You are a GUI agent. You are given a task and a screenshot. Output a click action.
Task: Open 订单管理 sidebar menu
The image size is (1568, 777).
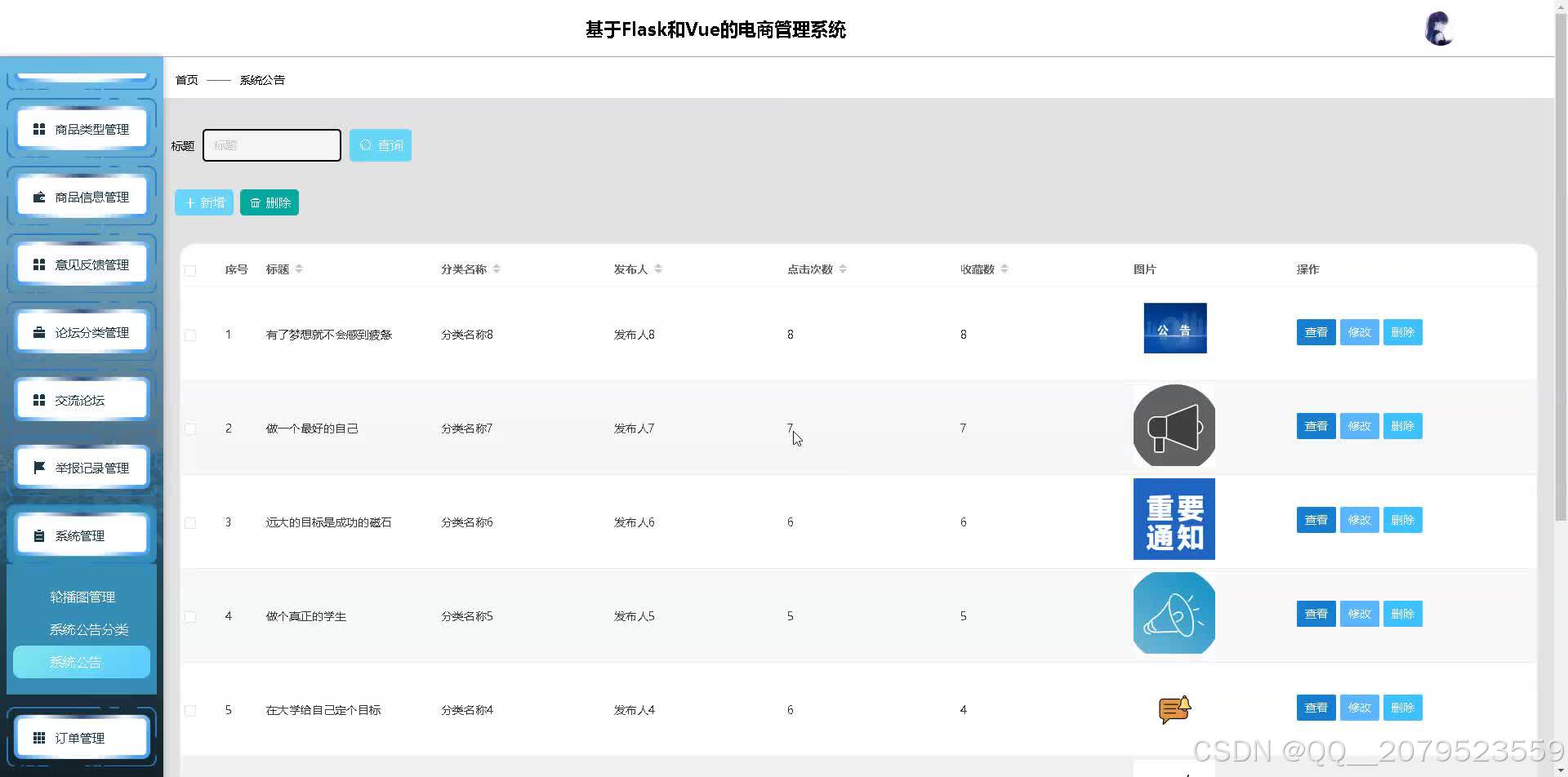(82, 738)
